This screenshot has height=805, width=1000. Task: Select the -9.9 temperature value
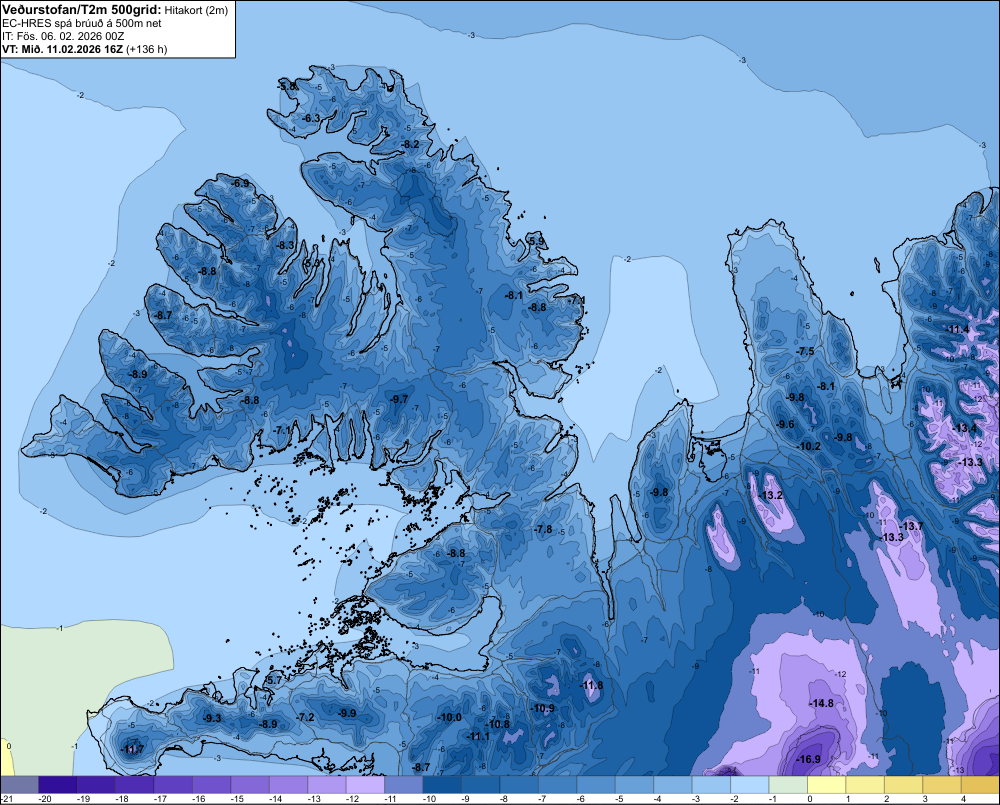pyautogui.click(x=348, y=713)
